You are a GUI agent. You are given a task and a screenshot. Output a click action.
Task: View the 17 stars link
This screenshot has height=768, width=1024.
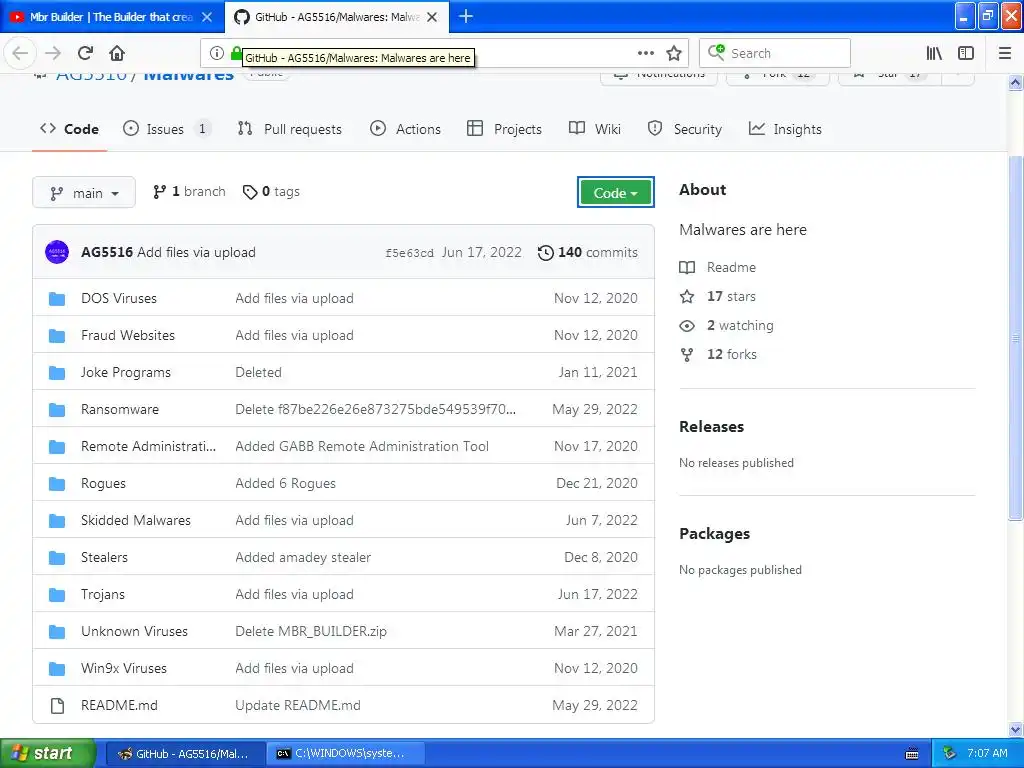(x=718, y=296)
